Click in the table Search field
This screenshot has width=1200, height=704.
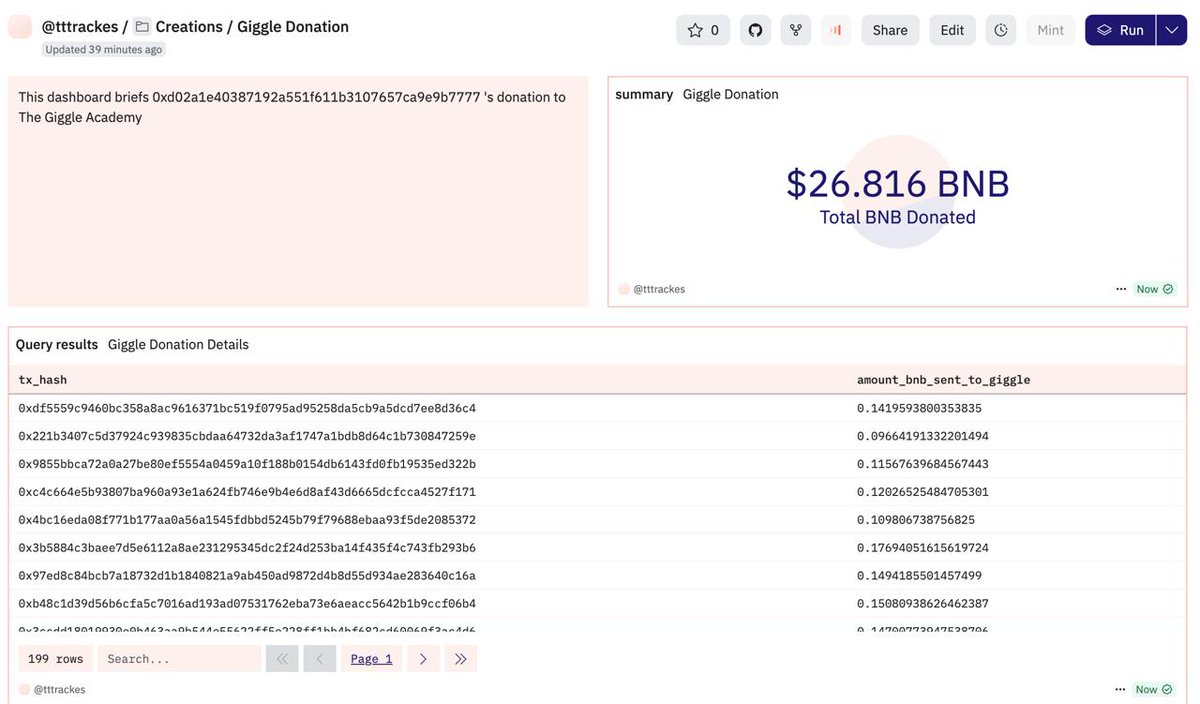click(x=179, y=659)
